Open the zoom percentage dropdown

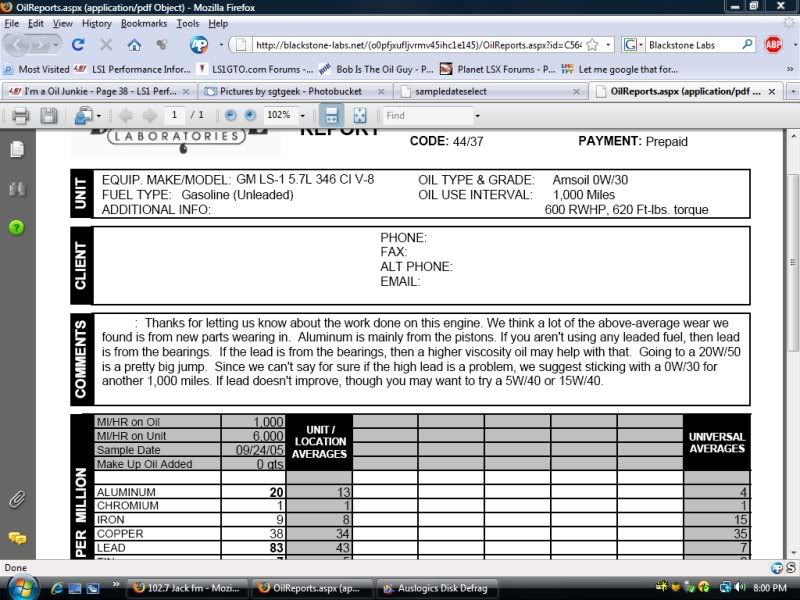(302, 116)
